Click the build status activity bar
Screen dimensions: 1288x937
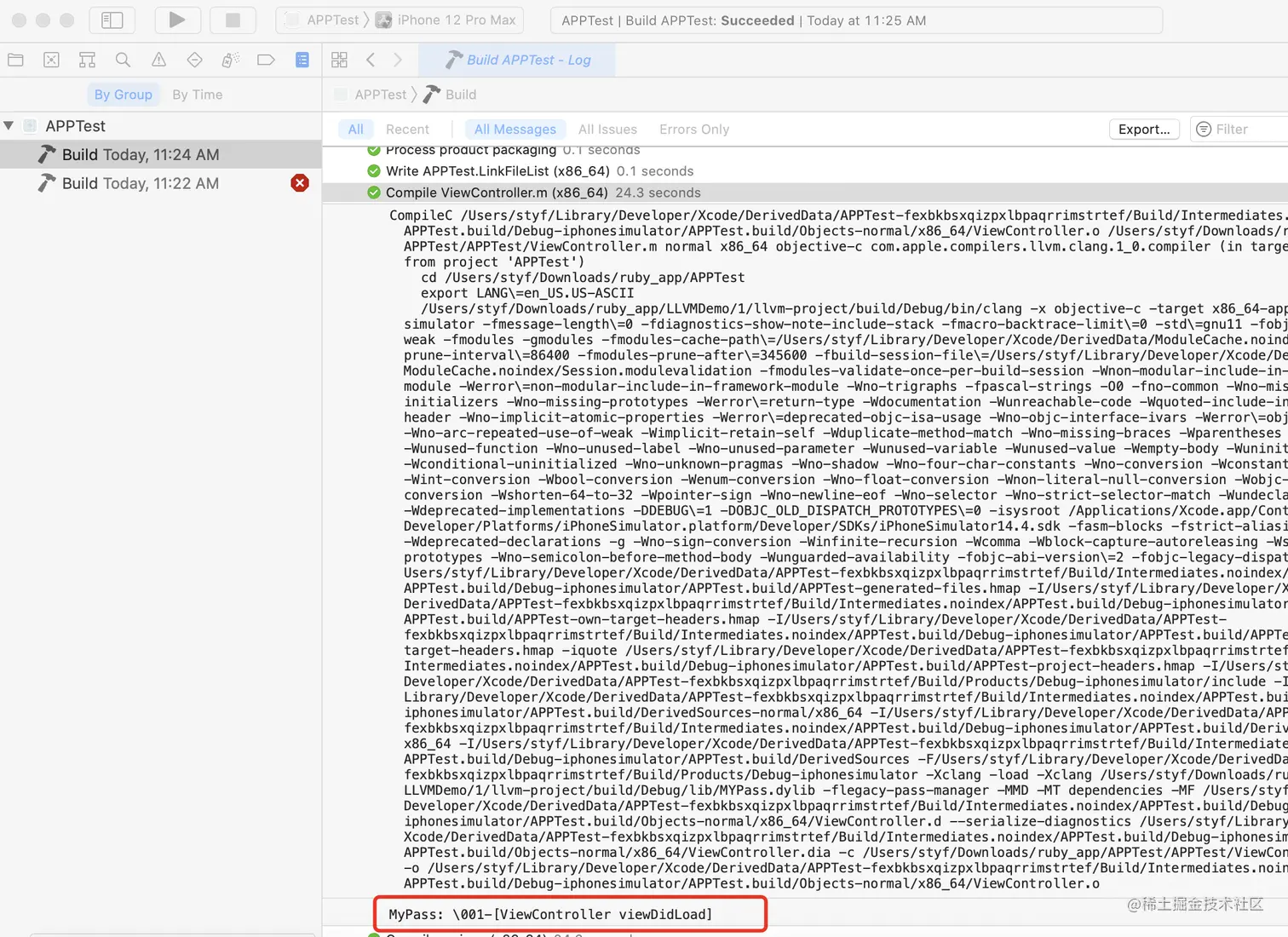[x=856, y=20]
